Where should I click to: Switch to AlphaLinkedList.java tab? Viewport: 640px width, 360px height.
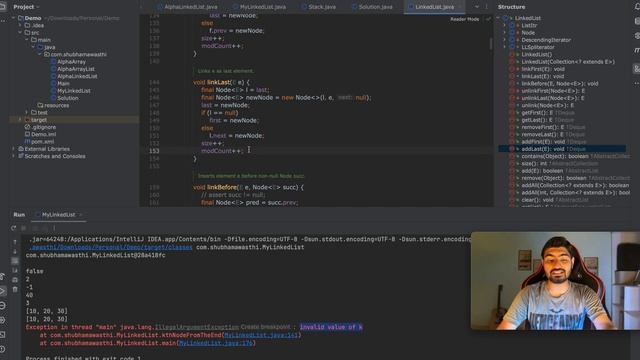pyautogui.click(x=187, y=7)
